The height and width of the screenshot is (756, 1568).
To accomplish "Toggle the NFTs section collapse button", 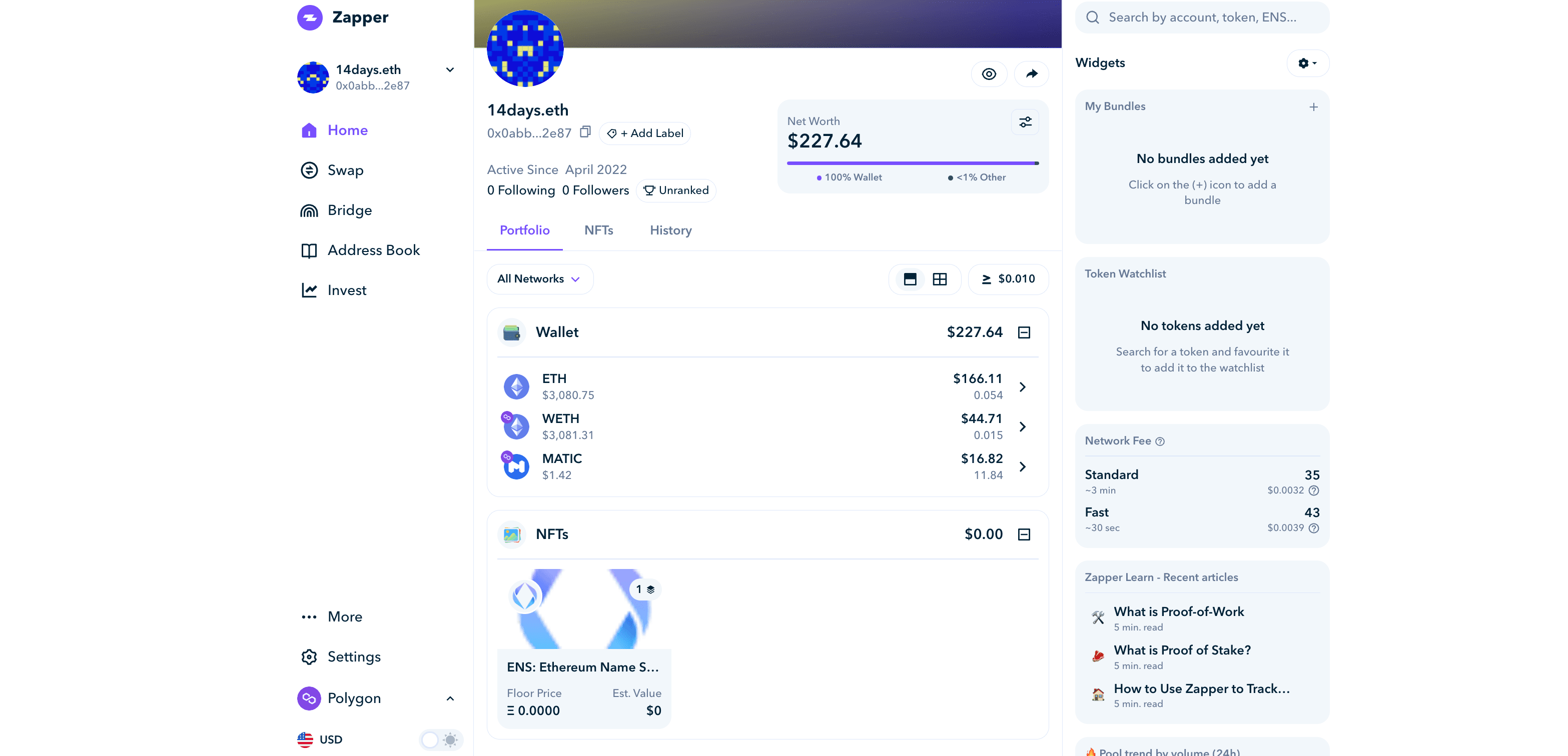I will click(x=1024, y=534).
